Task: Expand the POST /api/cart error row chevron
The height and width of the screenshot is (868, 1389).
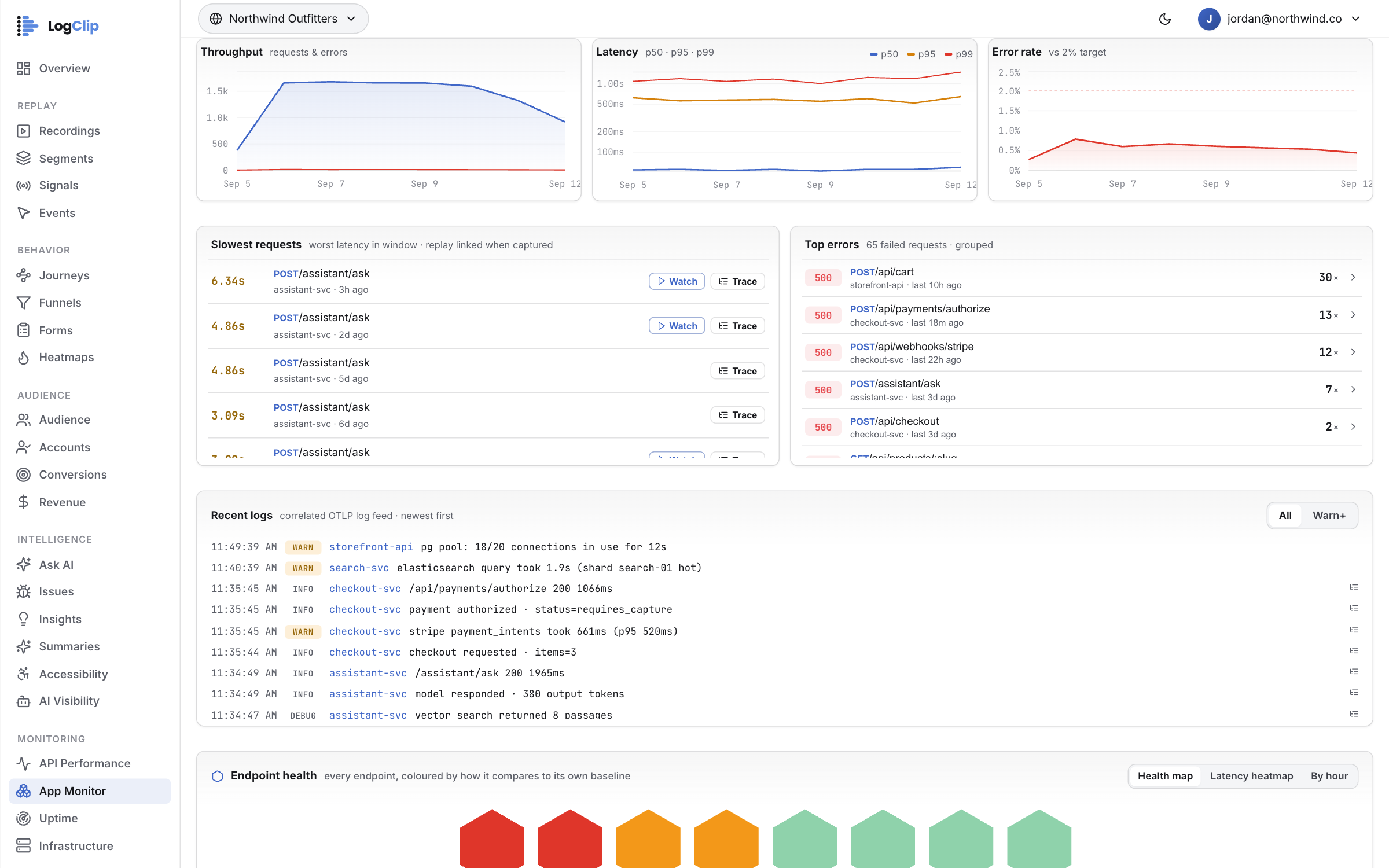Action: tap(1353, 277)
